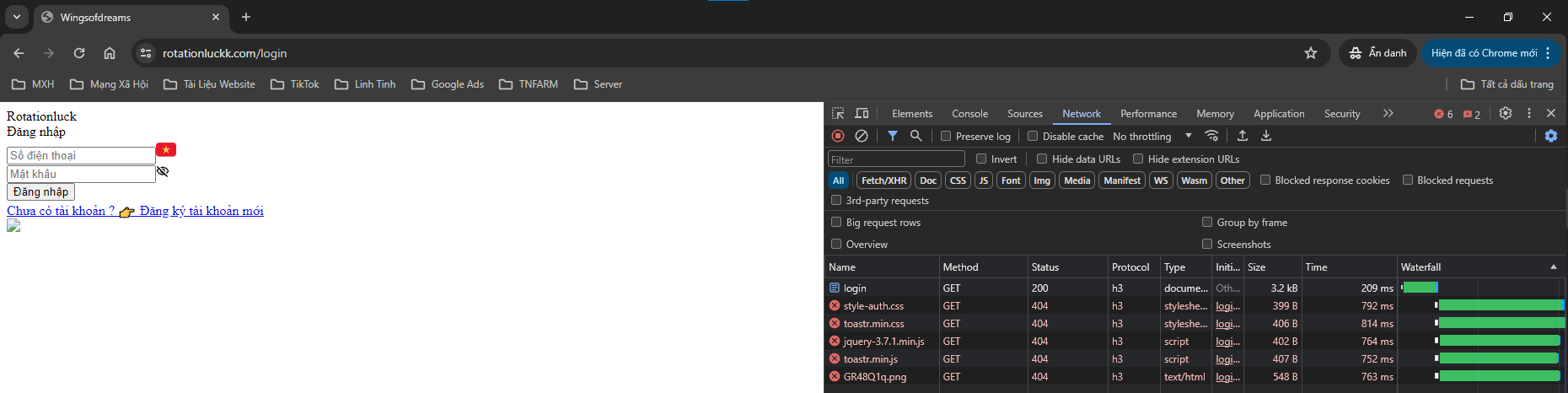Toggle password visibility eye icon
The width and height of the screenshot is (1568, 393).
coord(163,172)
